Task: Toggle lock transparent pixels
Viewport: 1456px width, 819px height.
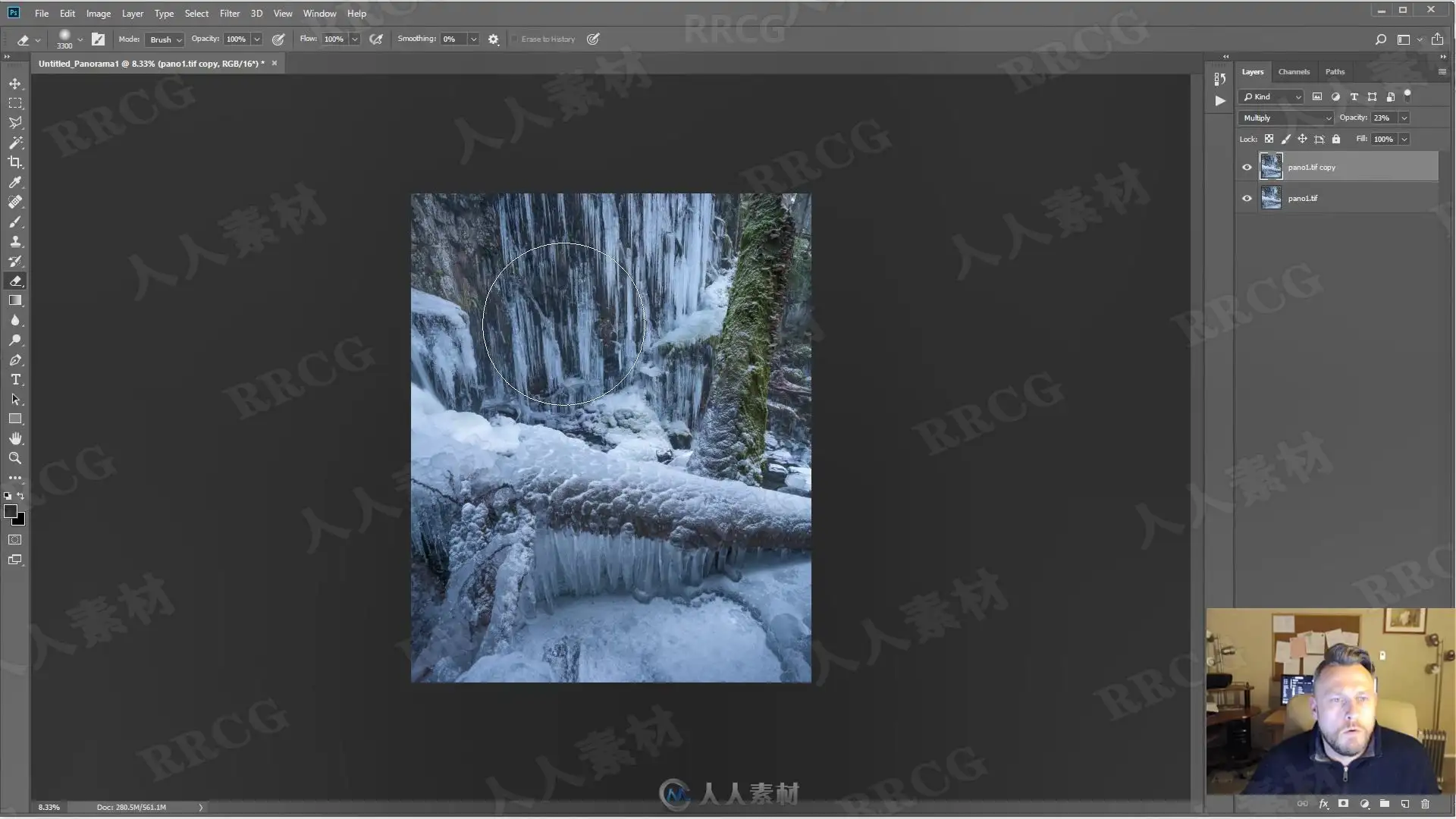Action: tap(1269, 139)
